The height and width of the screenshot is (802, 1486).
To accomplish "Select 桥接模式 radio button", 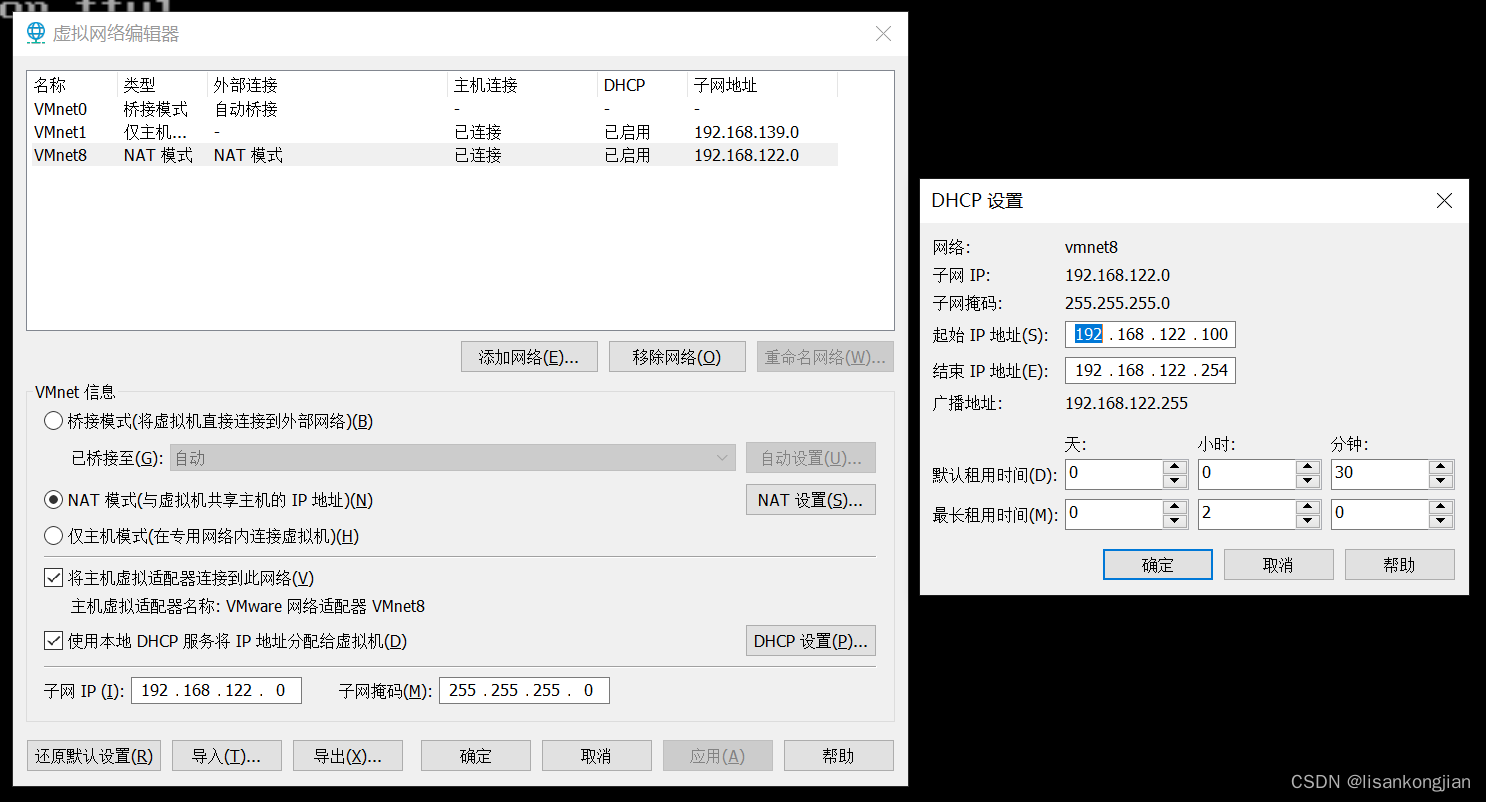I will coord(53,421).
